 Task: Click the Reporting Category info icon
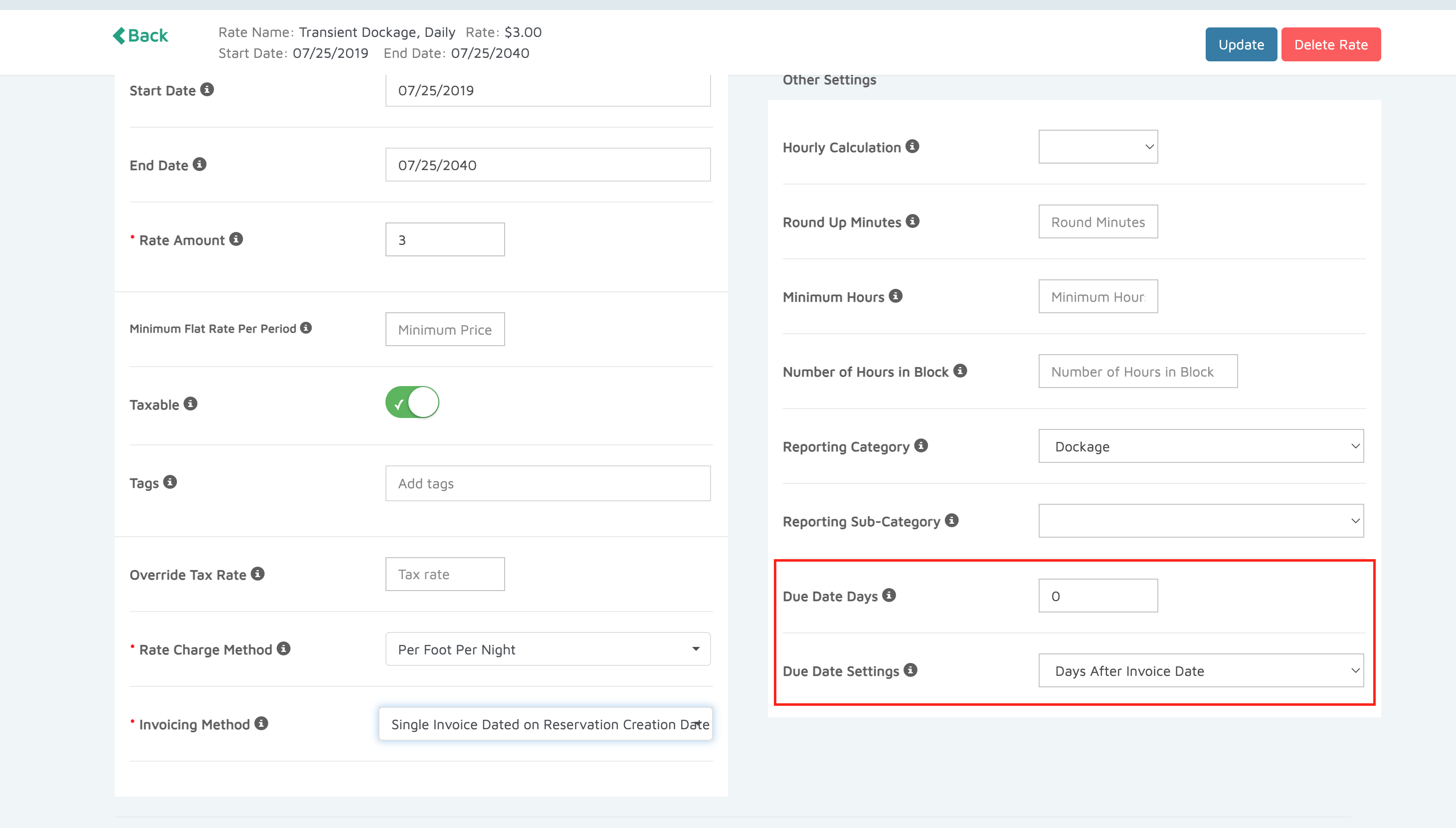tap(920, 446)
